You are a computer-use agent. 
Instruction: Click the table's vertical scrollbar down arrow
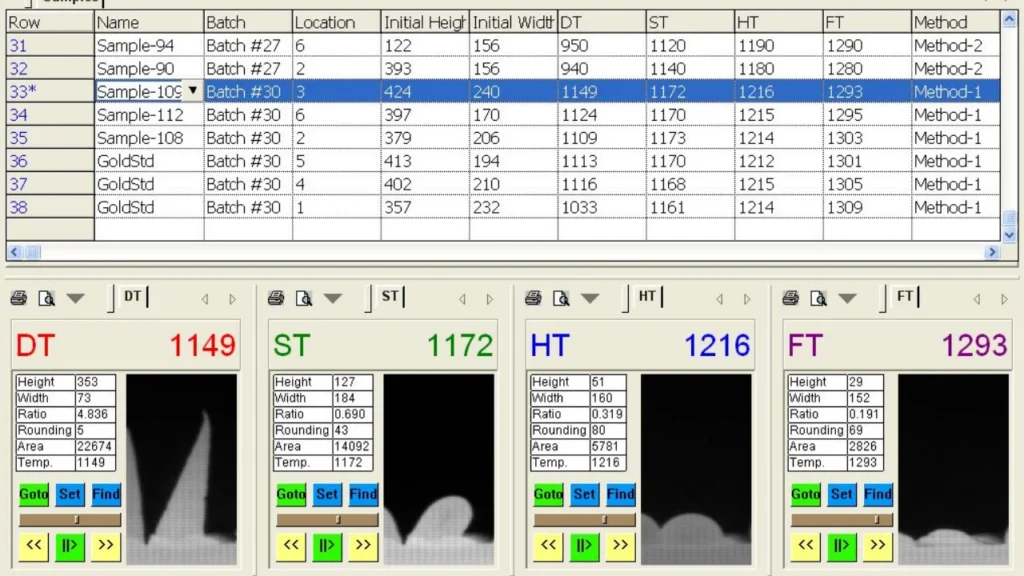click(1009, 235)
